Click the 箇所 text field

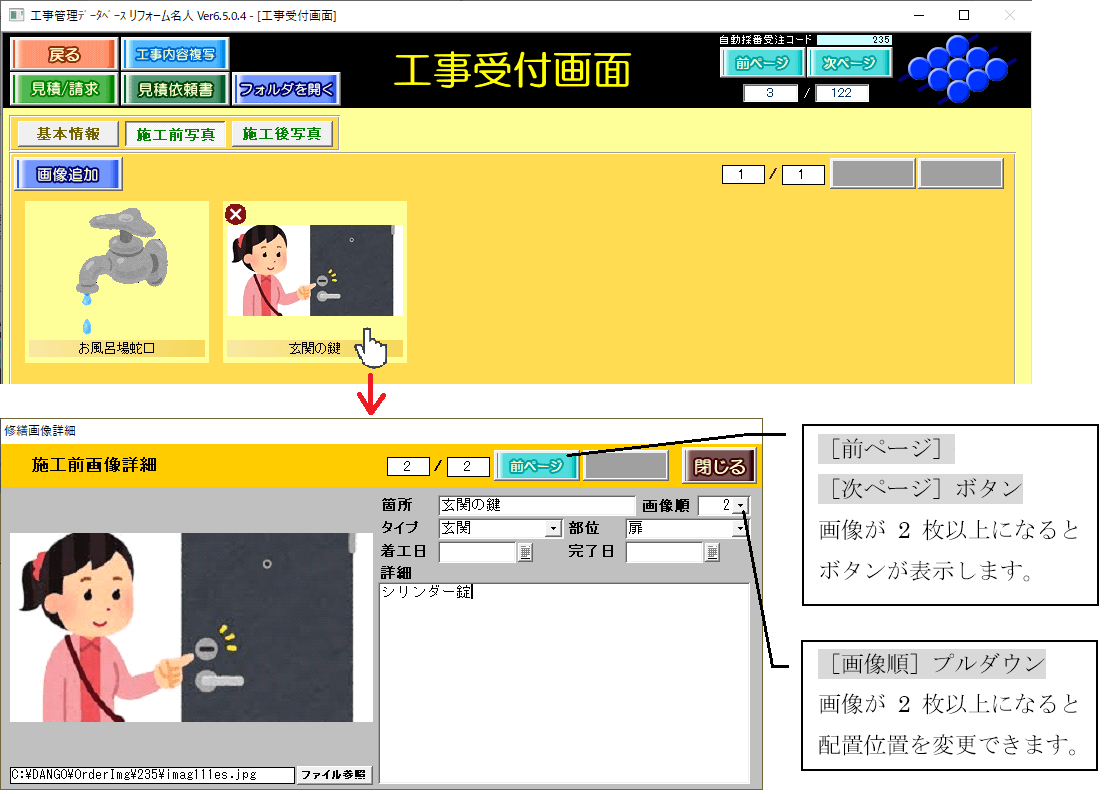pyautogui.click(x=537, y=506)
